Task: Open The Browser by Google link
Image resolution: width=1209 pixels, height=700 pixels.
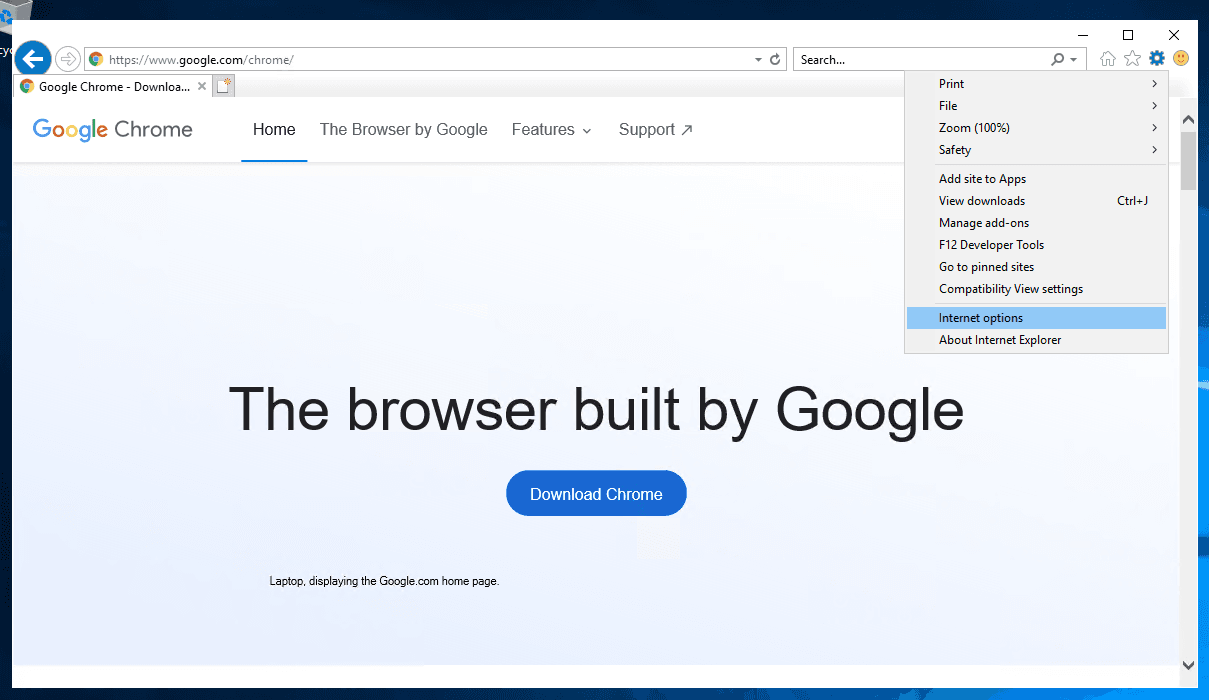Action: click(403, 130)
